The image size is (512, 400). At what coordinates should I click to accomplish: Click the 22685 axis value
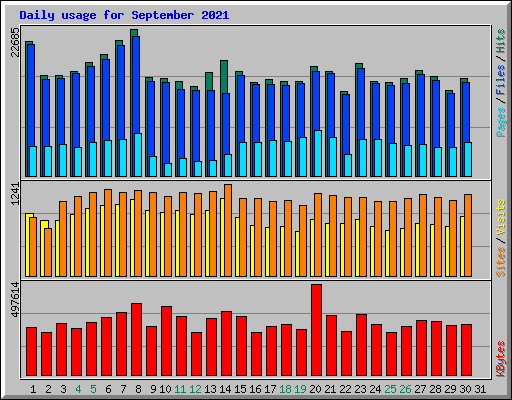click(x=15, y=42)
